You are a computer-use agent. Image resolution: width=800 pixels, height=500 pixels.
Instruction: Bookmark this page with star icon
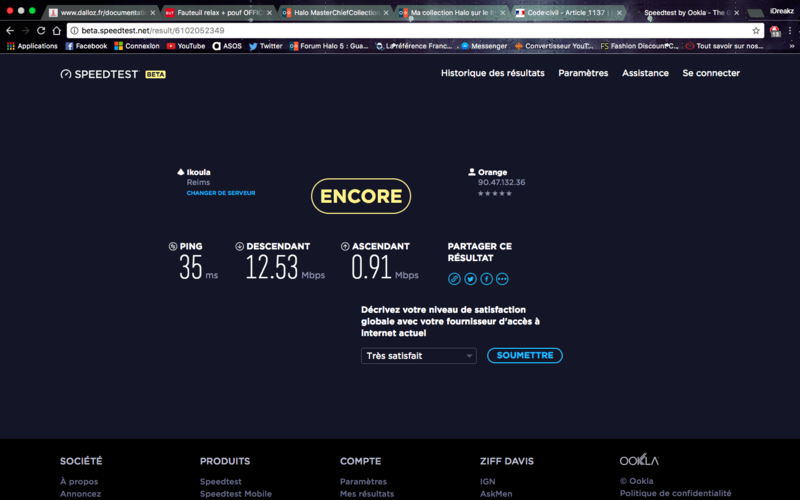point(758,31)
